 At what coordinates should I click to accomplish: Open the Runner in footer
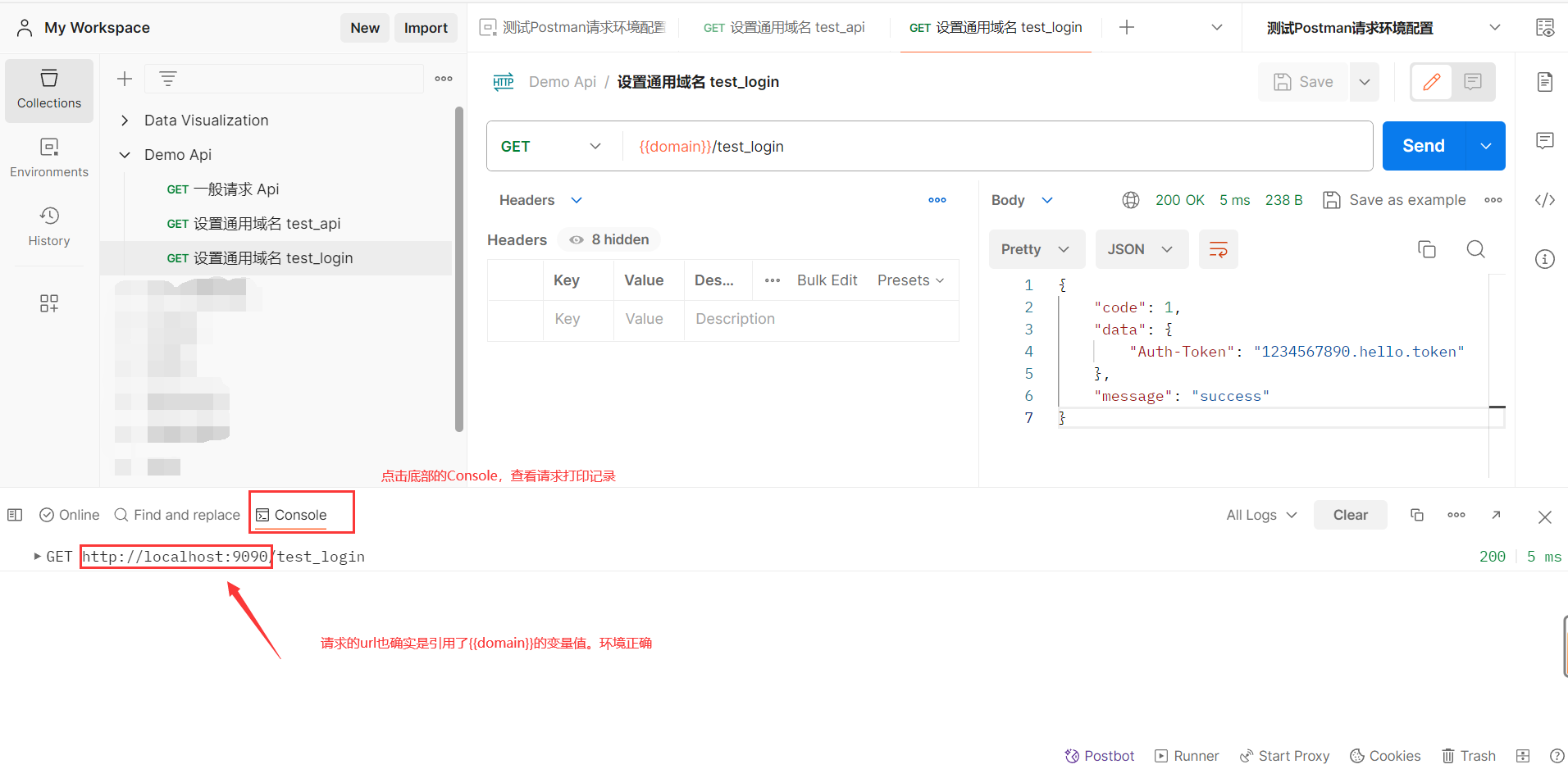coord(1187,756)
